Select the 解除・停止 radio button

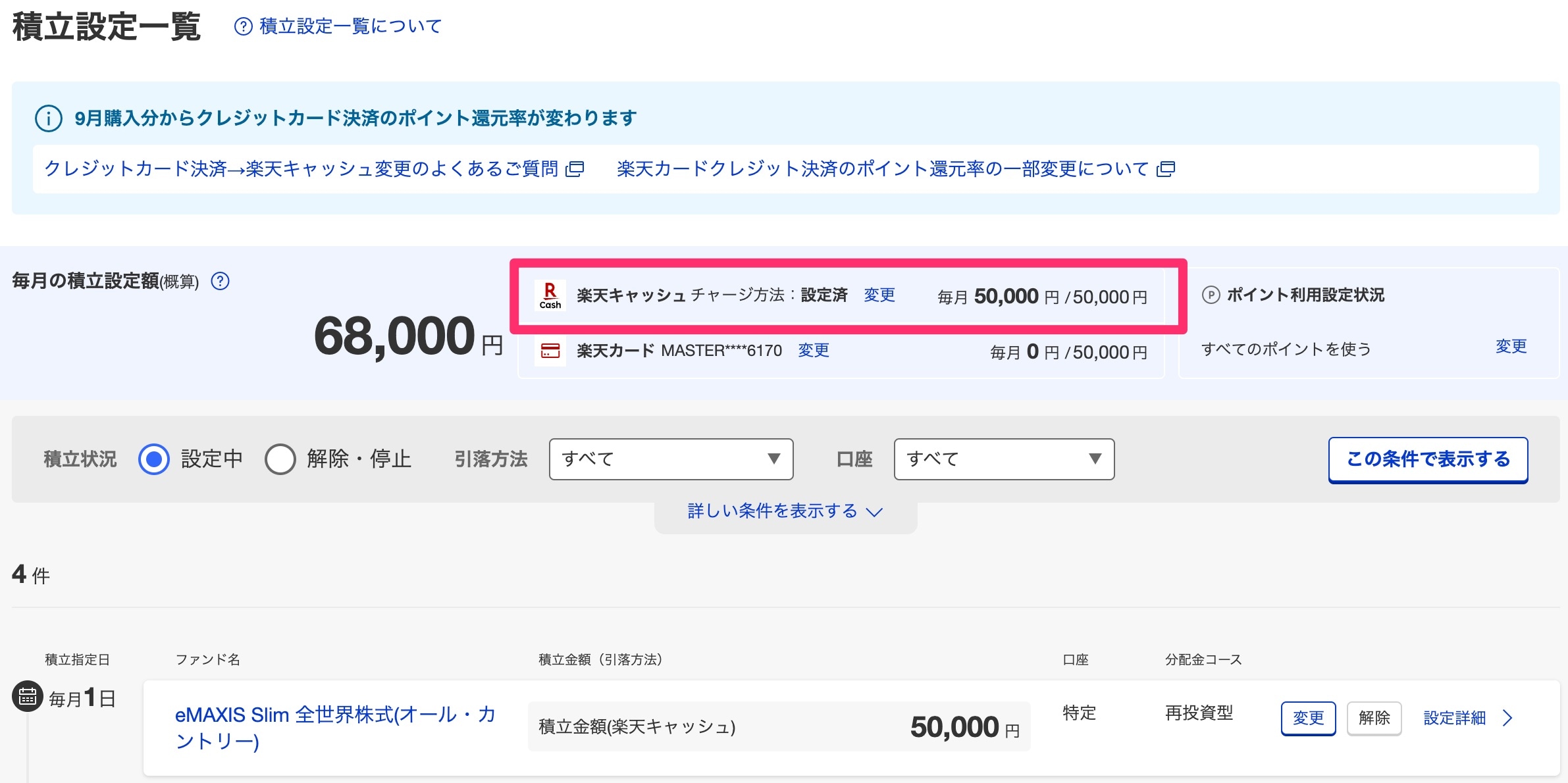click(x=280, y=459)
